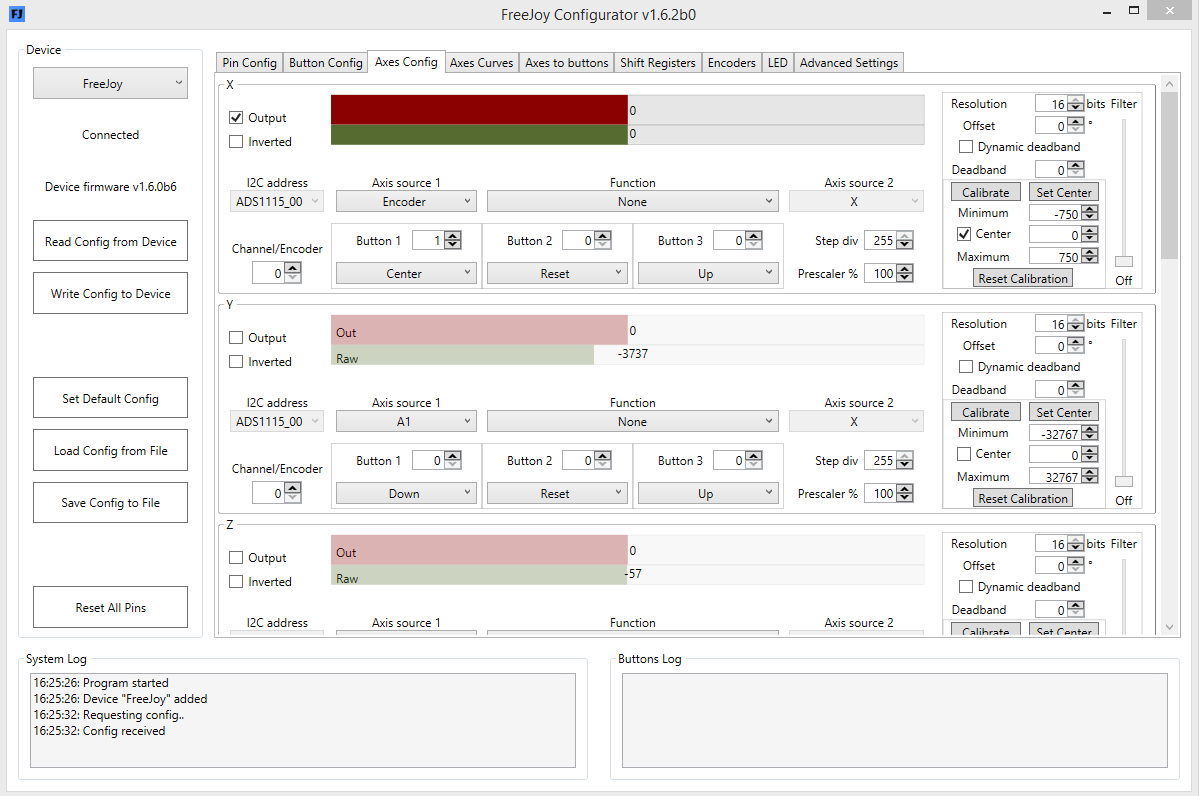Switch to the Pin Config tab
Screen dimensions: 1200x796
click(249, 62)
